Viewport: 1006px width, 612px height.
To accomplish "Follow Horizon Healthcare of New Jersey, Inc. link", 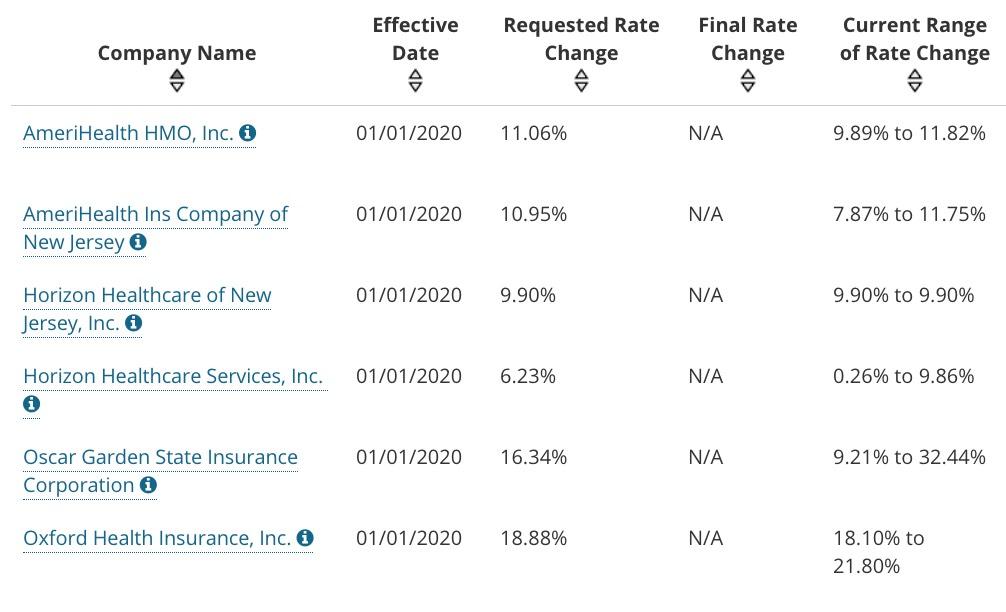I will click(x=147, y=295).
